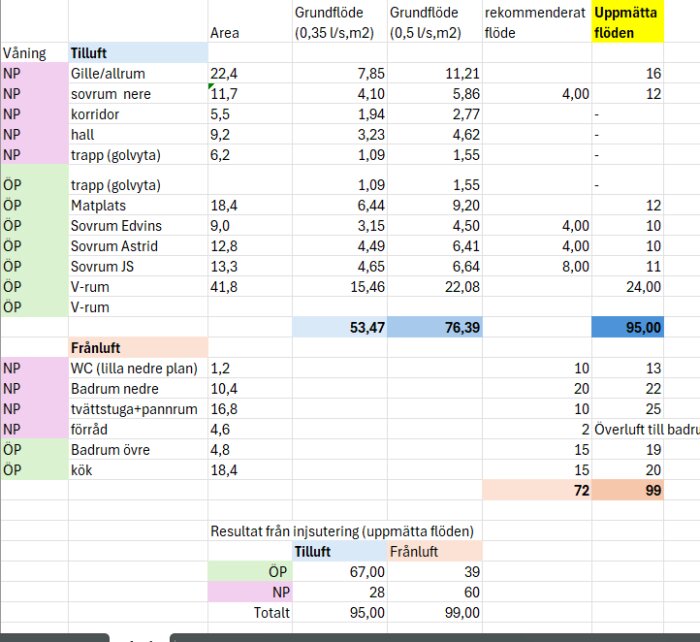The width and height of the screenshot is (700, 642).
Task: Click the 'Våning' header cell
Action: coord(34,53)
